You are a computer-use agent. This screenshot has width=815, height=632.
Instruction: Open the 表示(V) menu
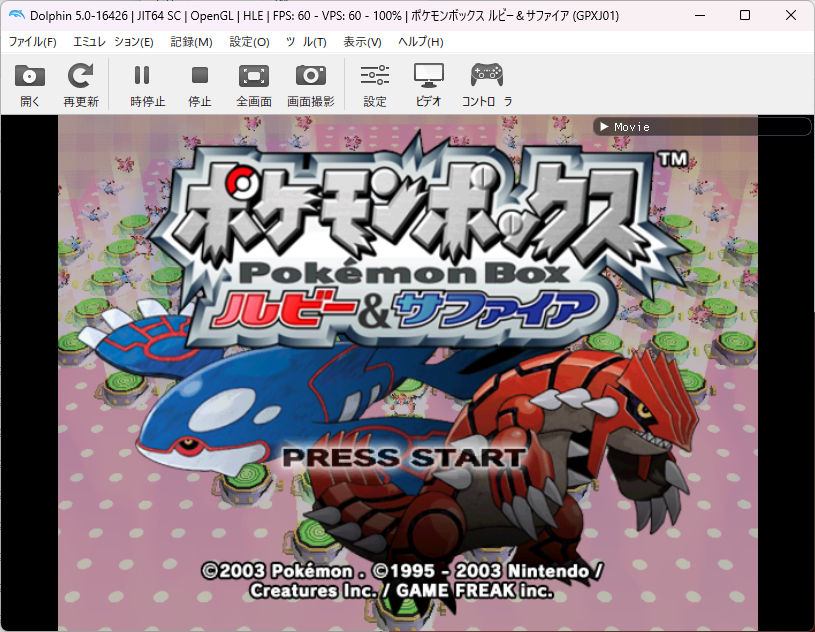362,42
